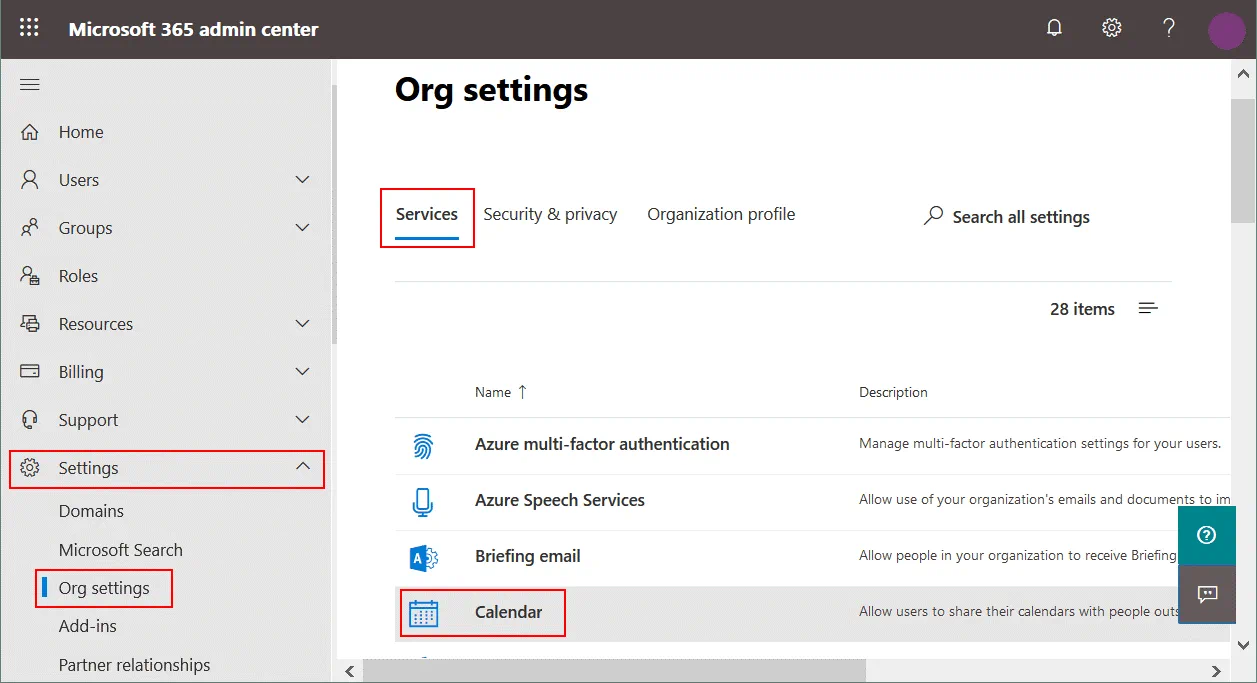1257x683 pixels.
Task: Switch to the Security & privacy tab
Action: (x=550, y=214)
